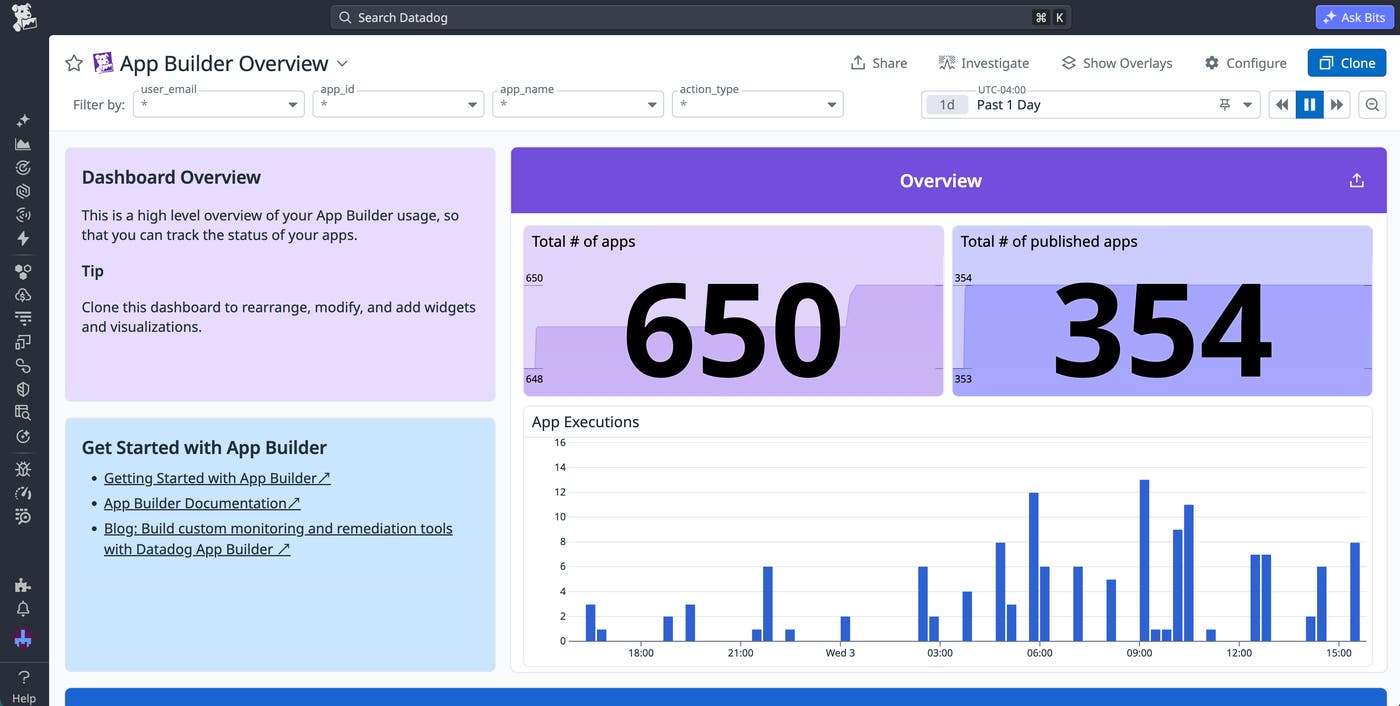Clone this dashboard
The width and height of the screenshot is (1400, 706).
click(x=1347, y=63)
